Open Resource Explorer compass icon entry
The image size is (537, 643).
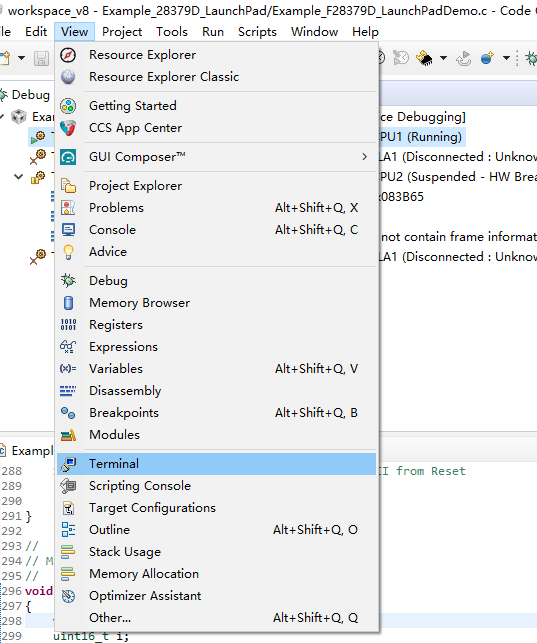[x=216, y=55]
